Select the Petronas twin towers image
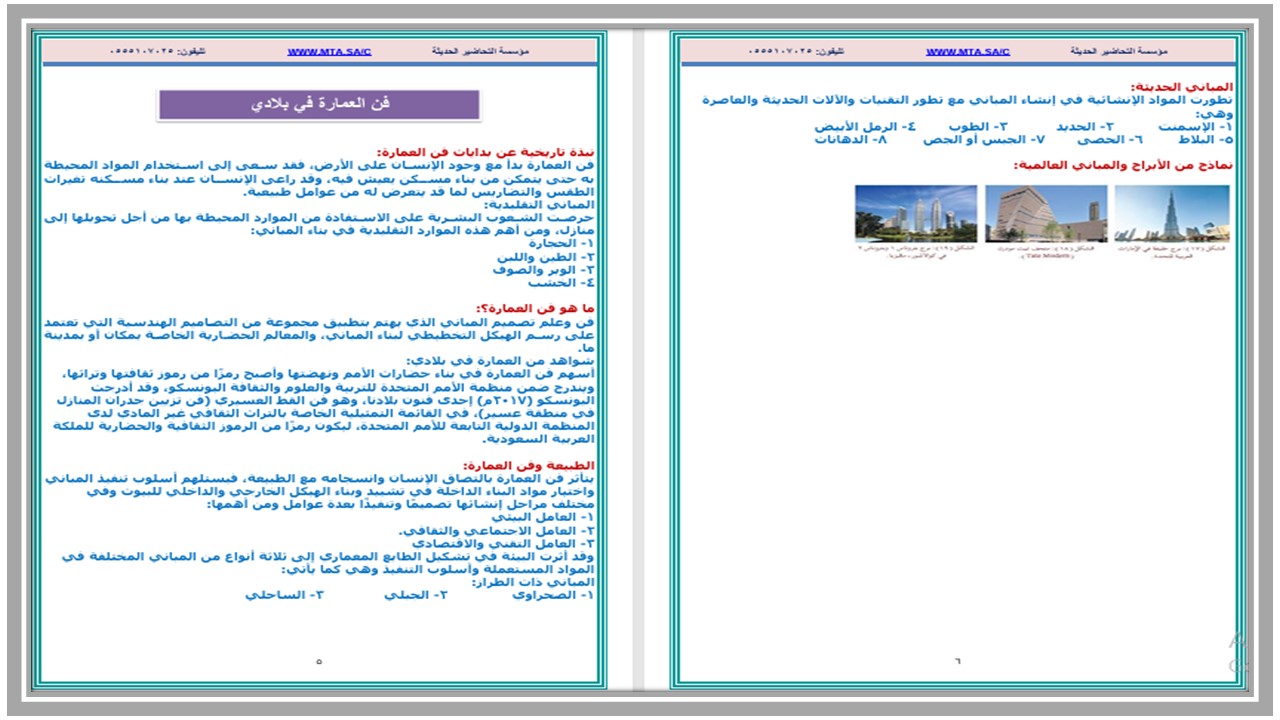Screen dimensions: 1280x720 click(x=915, y=213)
